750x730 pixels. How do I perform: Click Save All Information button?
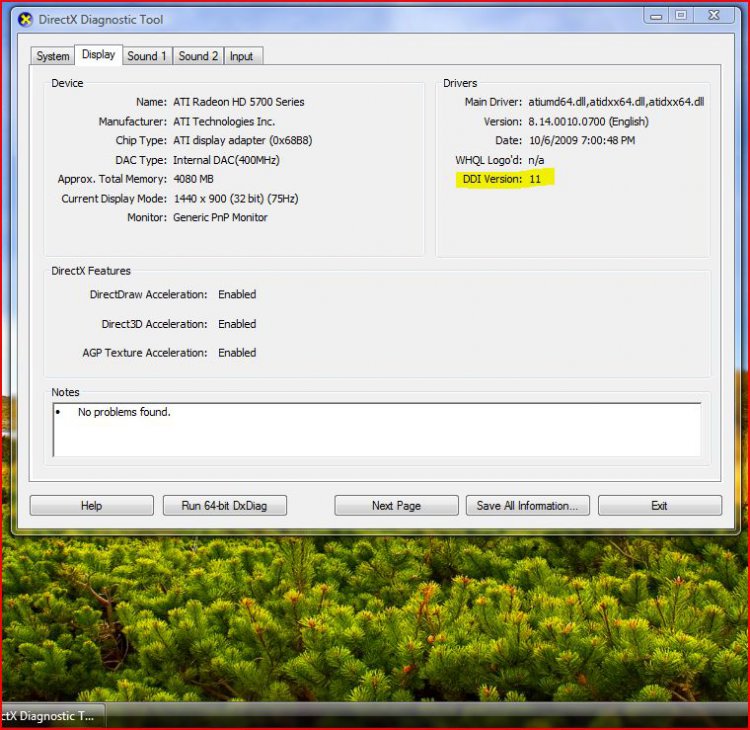click(x=528, y=506)
